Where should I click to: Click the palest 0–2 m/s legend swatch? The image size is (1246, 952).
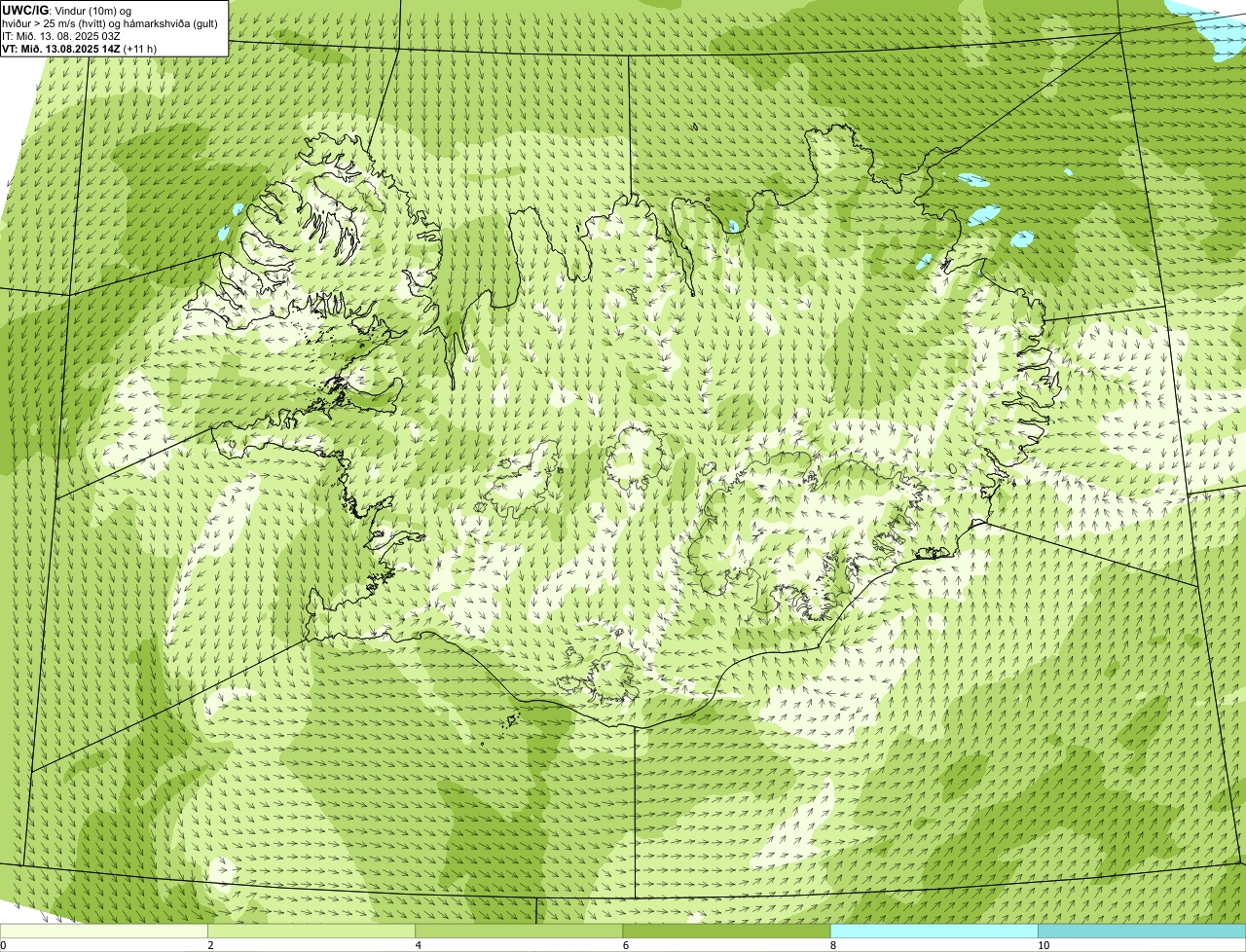coord(103,931)
